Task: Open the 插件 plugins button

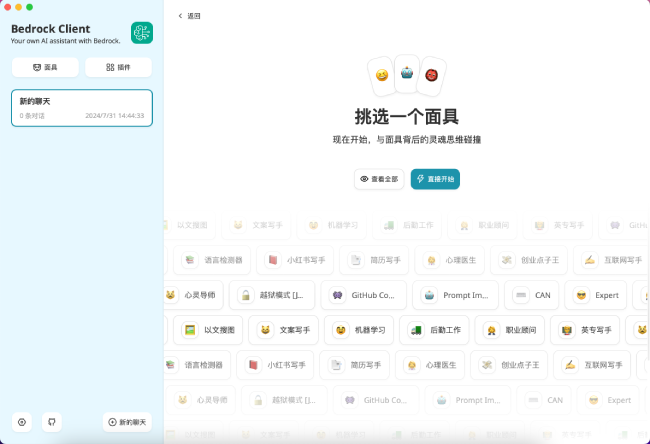Action: coord(118,67)
